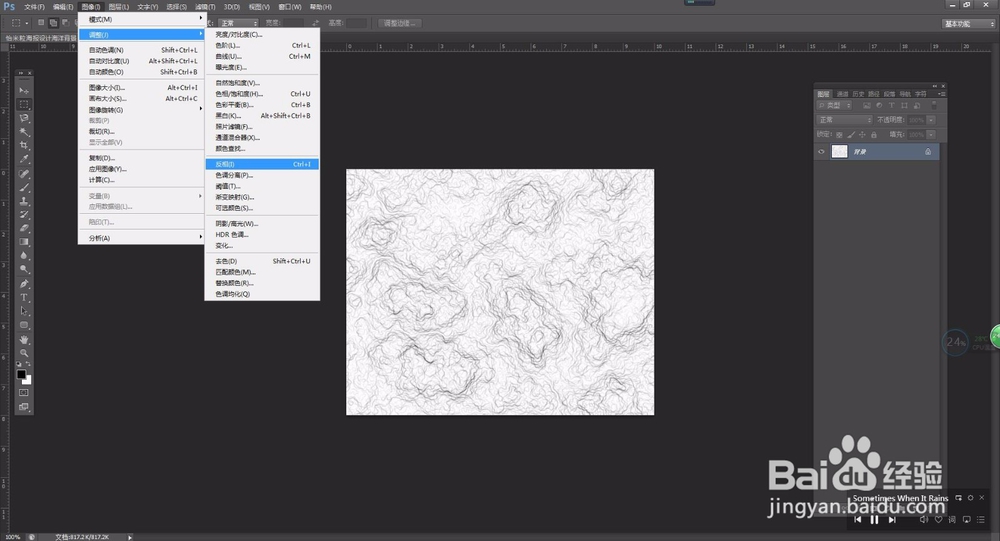The image size is (1000, 541).
Task: Select the Eyedropper tool
Action: 24,159
